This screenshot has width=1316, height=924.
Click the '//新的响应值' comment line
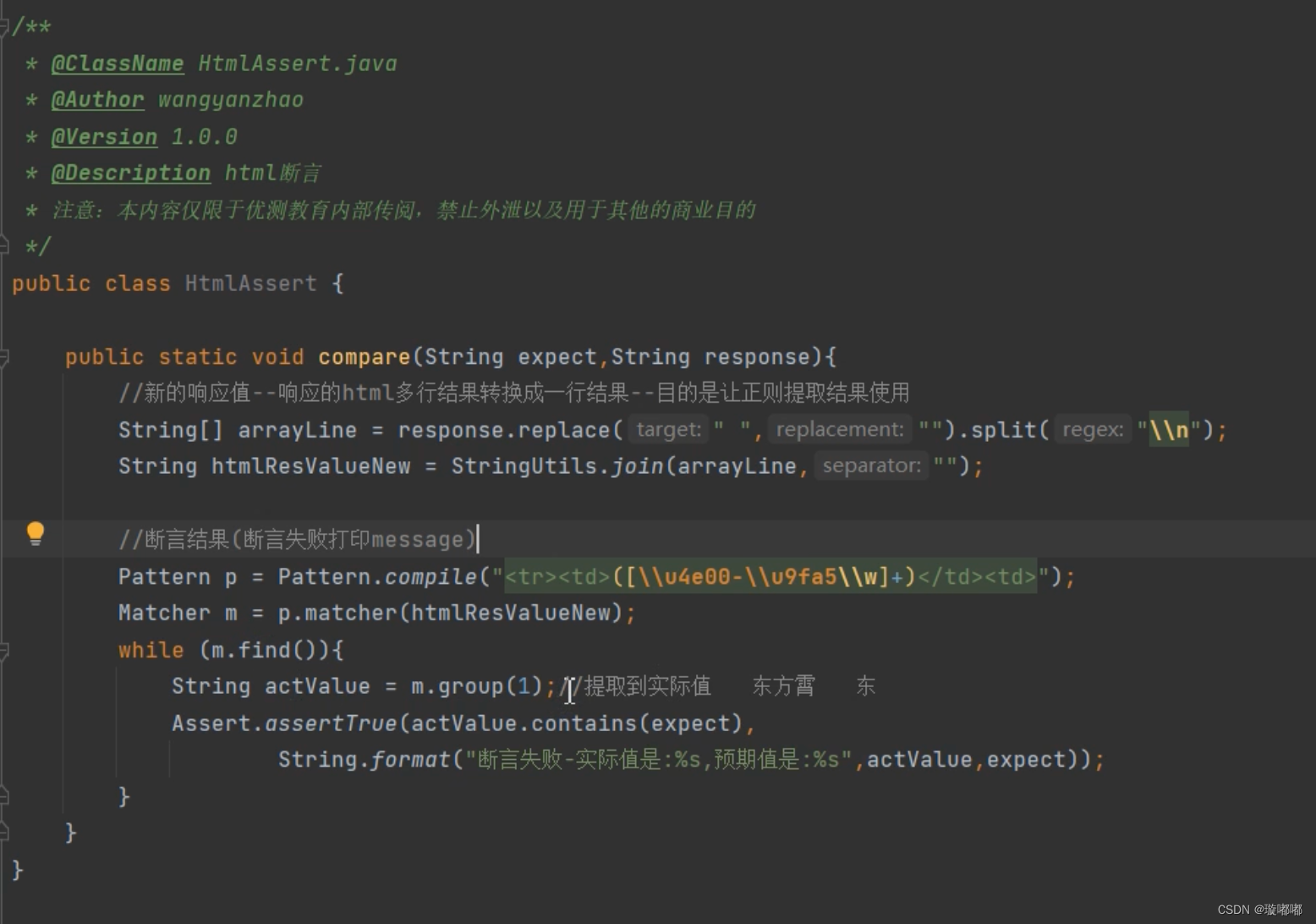point(513,393)
